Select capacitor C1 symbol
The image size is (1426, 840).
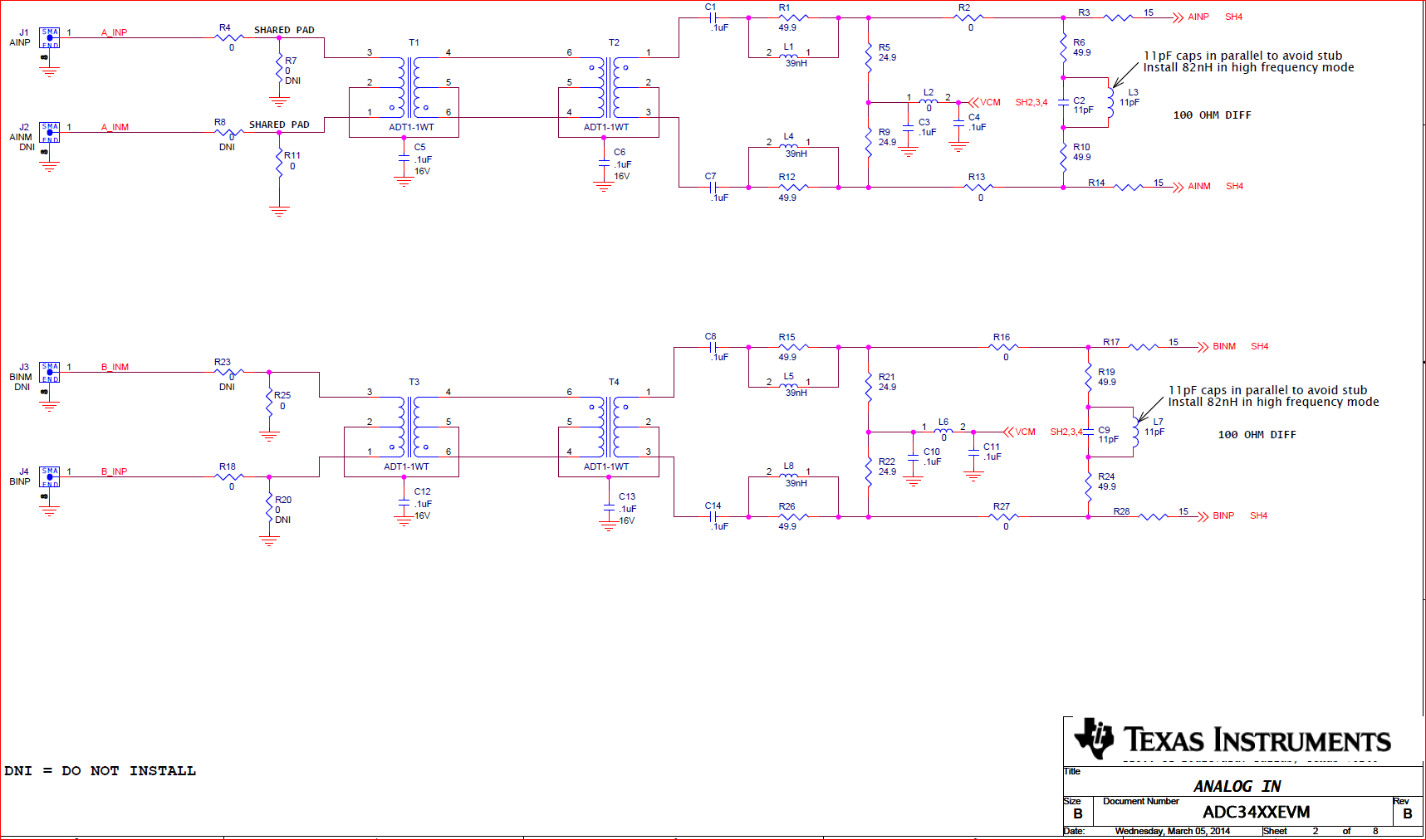pos(713,17)
